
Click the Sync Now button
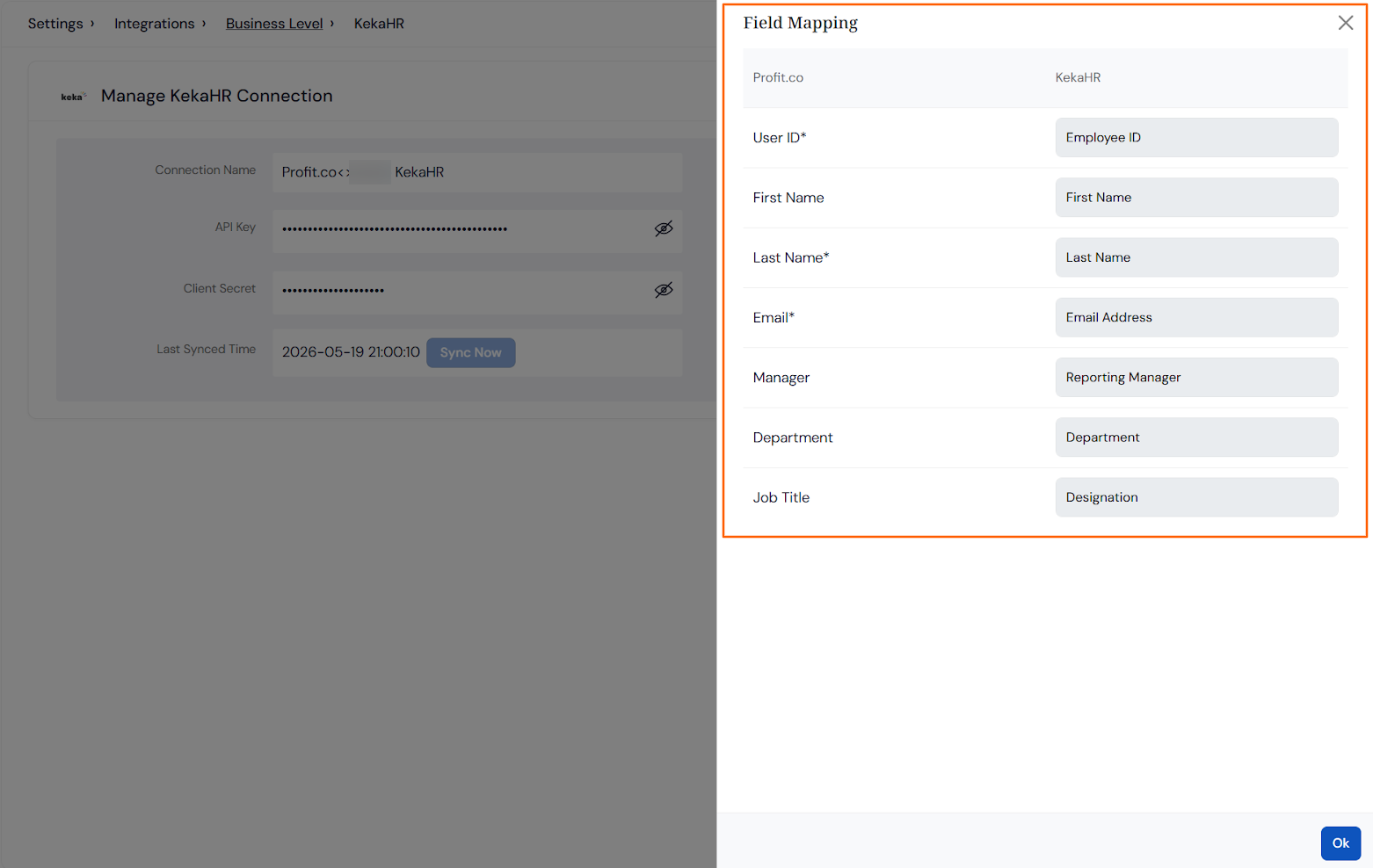tap(471, 352)
